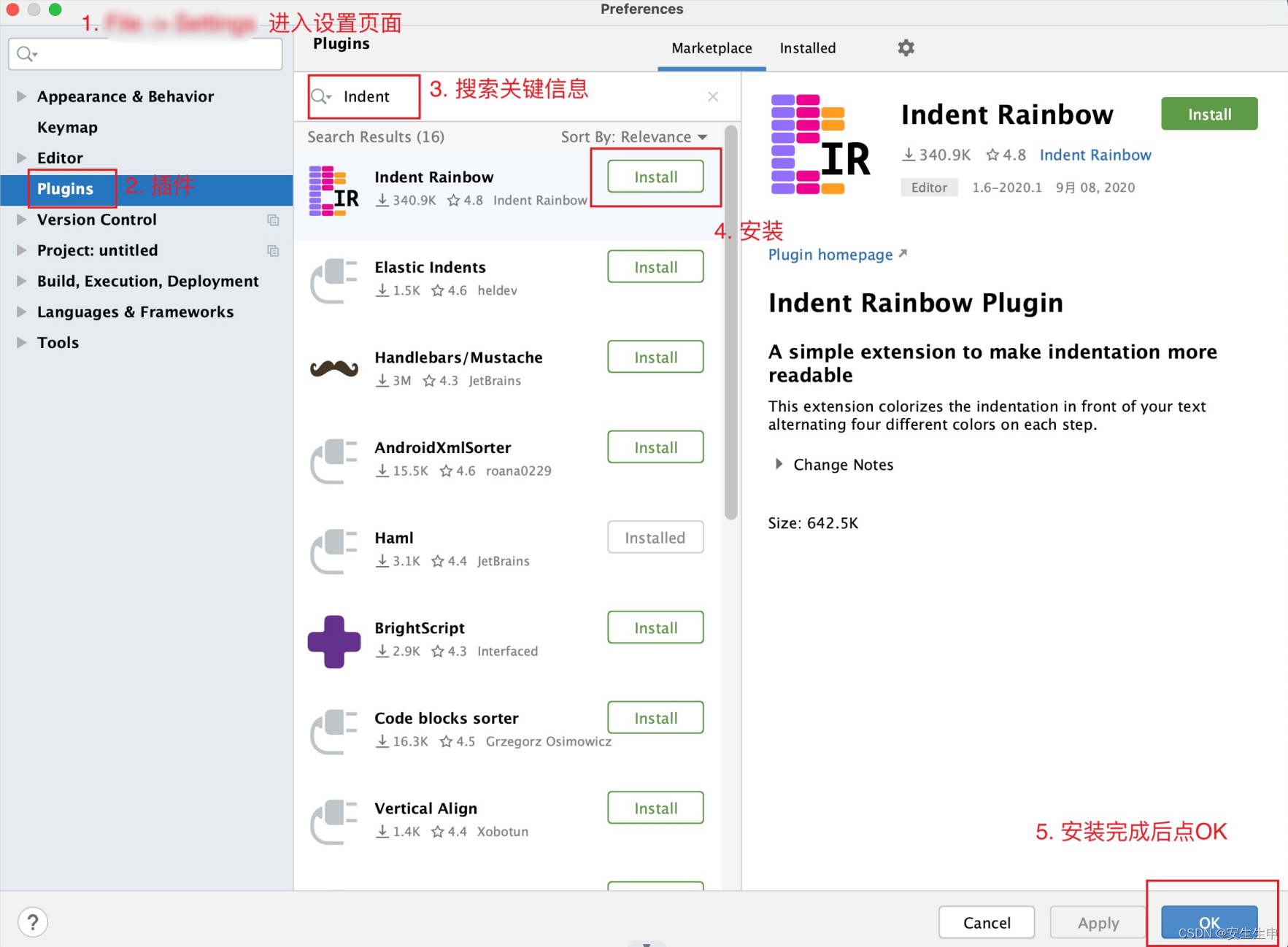Select Keymap in the settings tree
Image resolution: width=1288 pixels, height=947 pixels.
click(67, 127)
